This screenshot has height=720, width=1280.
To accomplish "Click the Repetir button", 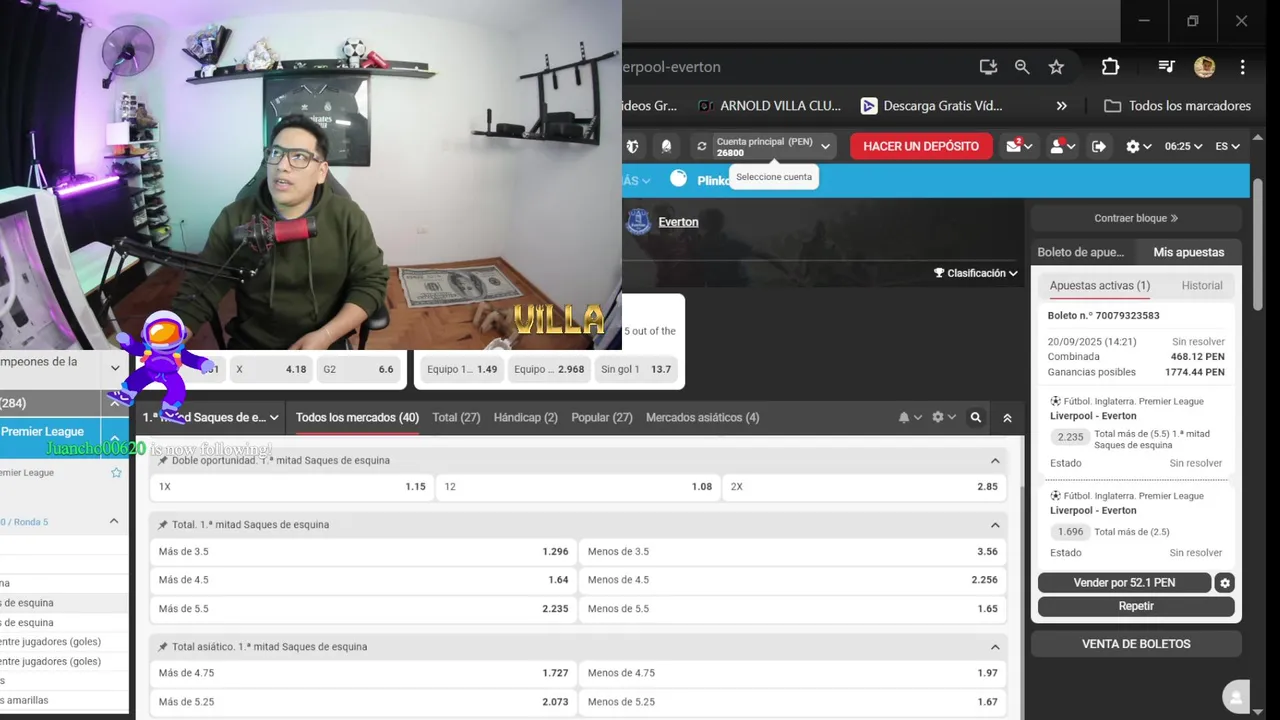I will click(1136, 606).
